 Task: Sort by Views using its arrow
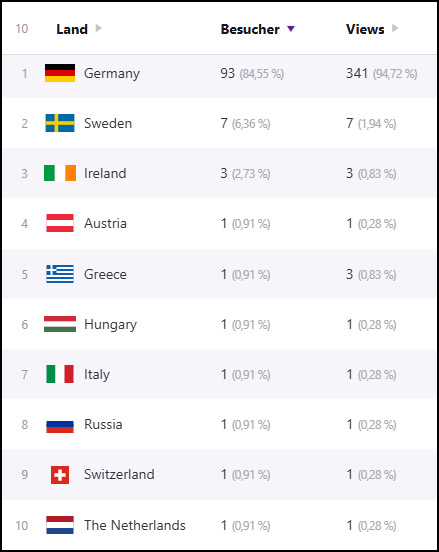tap(395, 28)
